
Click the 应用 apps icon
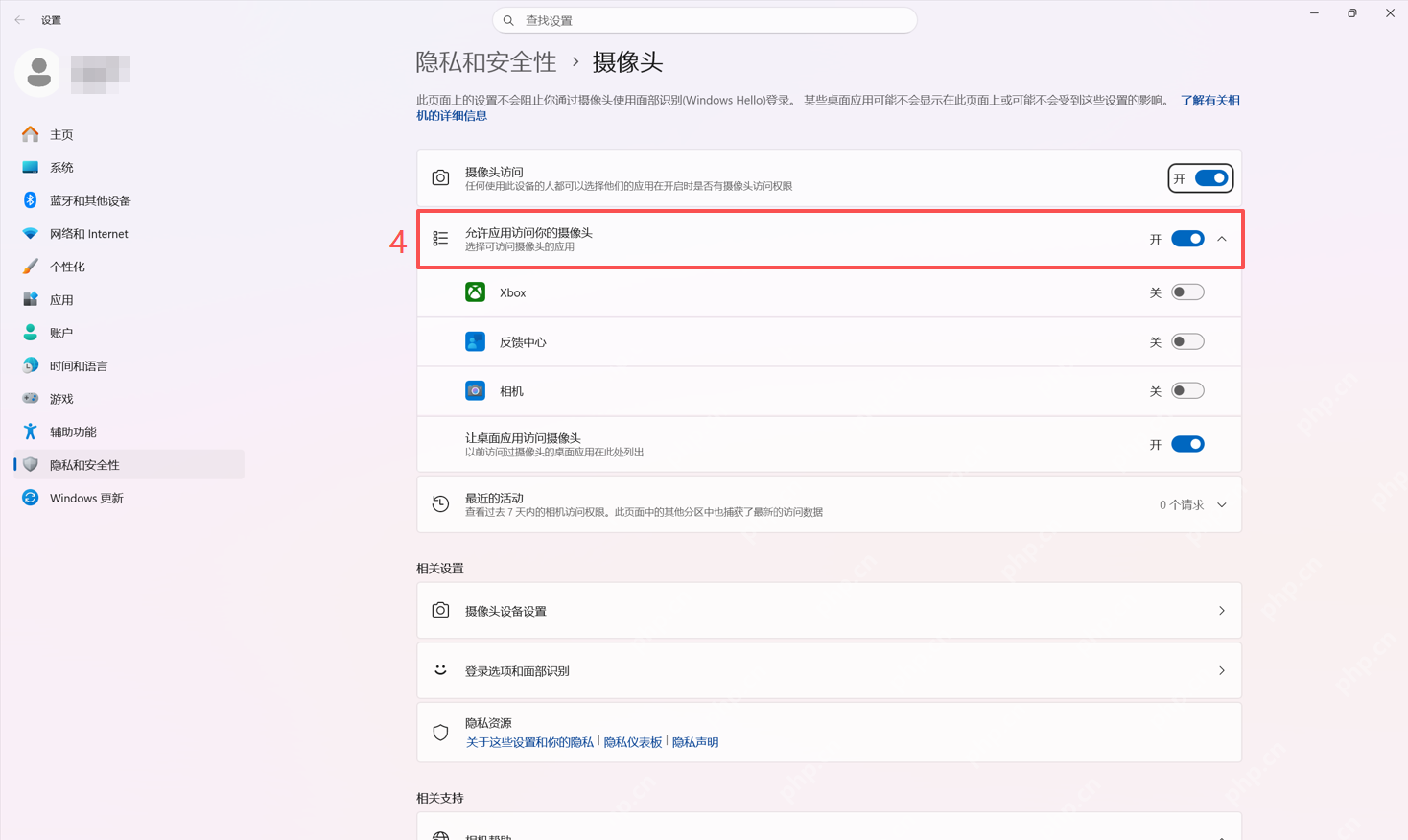pyautogui.click(x=31, y=299)
